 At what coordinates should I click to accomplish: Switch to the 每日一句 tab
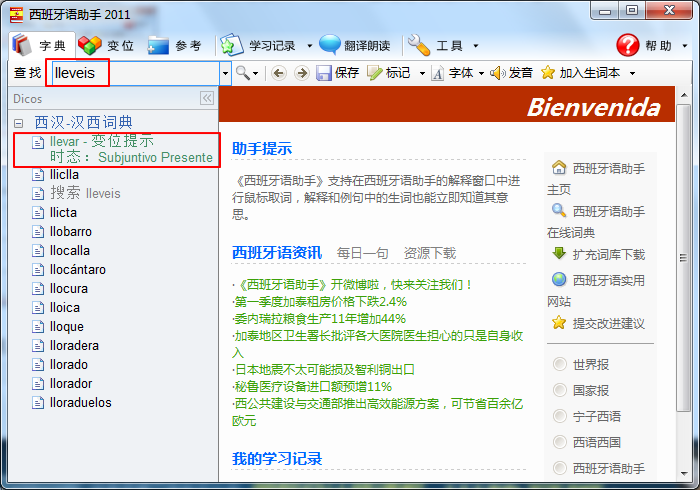362,253
